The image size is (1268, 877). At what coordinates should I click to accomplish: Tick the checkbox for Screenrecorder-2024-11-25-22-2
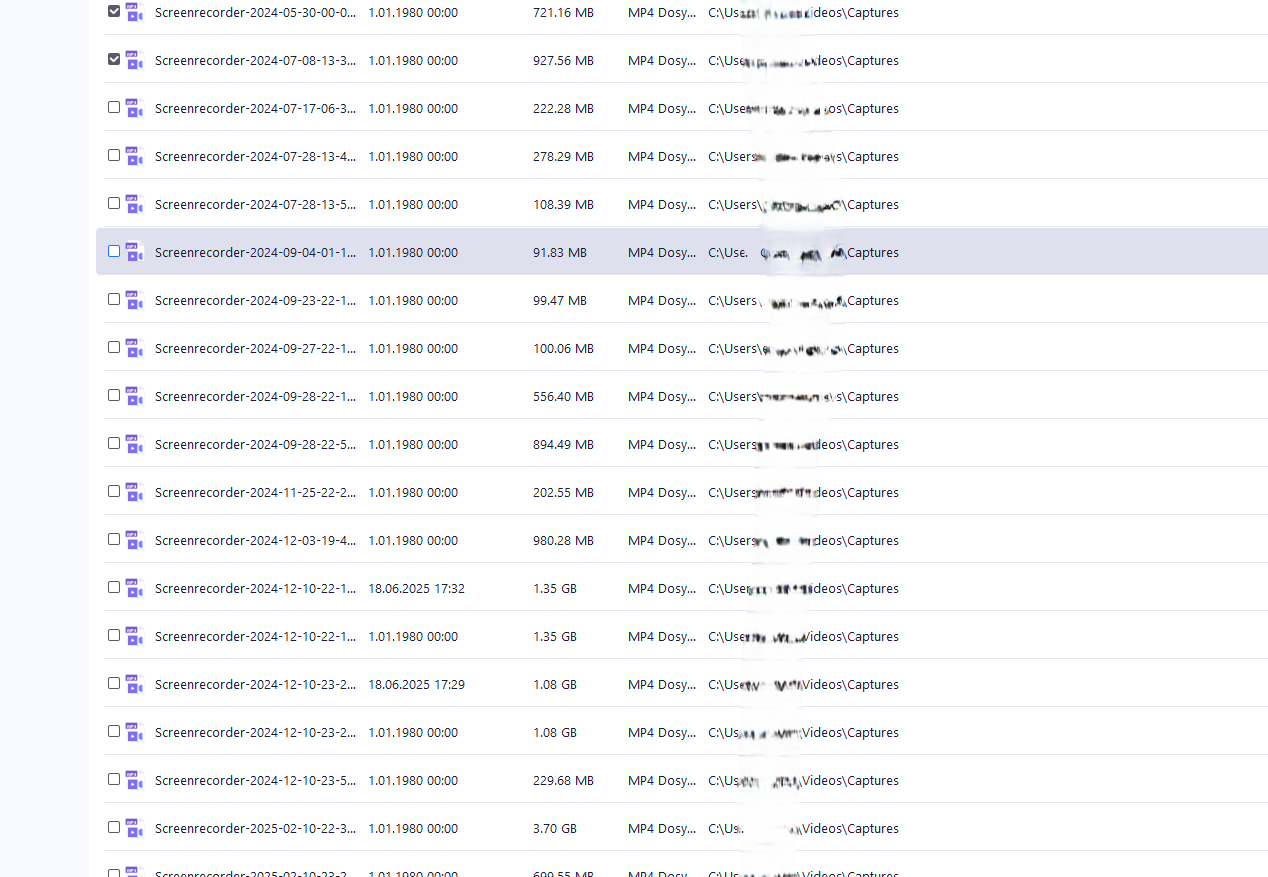114,491
